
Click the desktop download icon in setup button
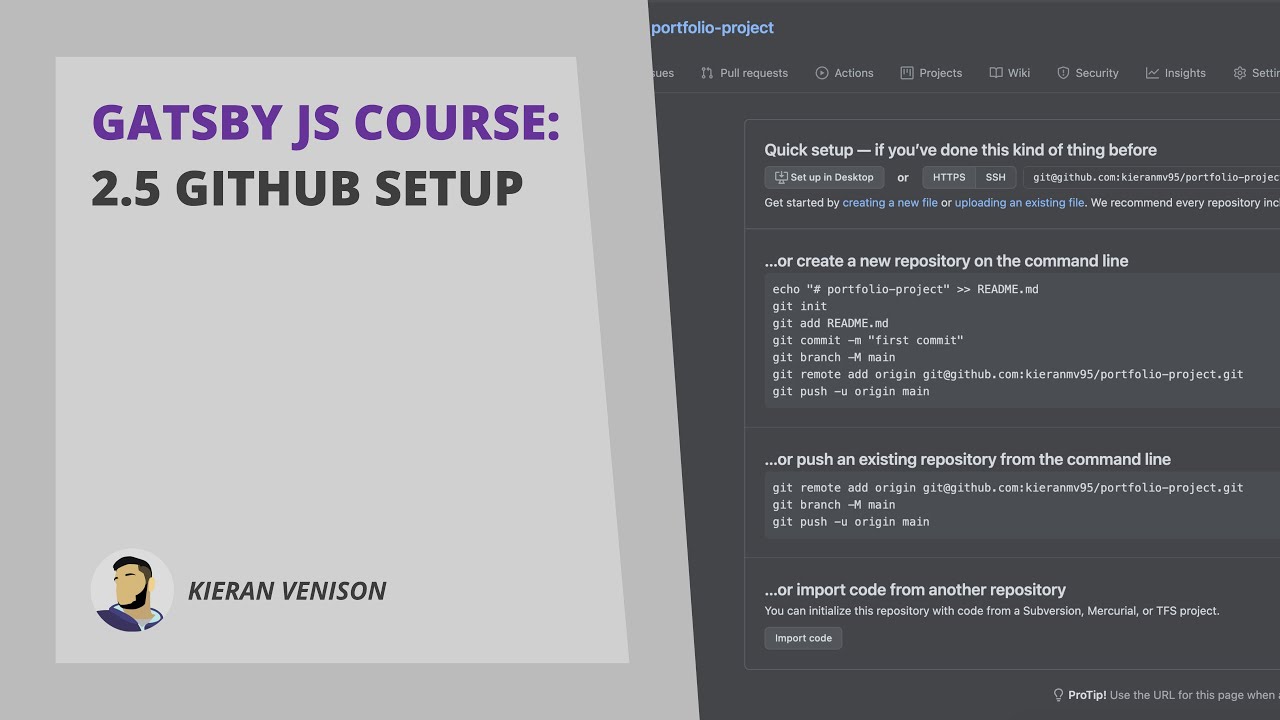781,177
